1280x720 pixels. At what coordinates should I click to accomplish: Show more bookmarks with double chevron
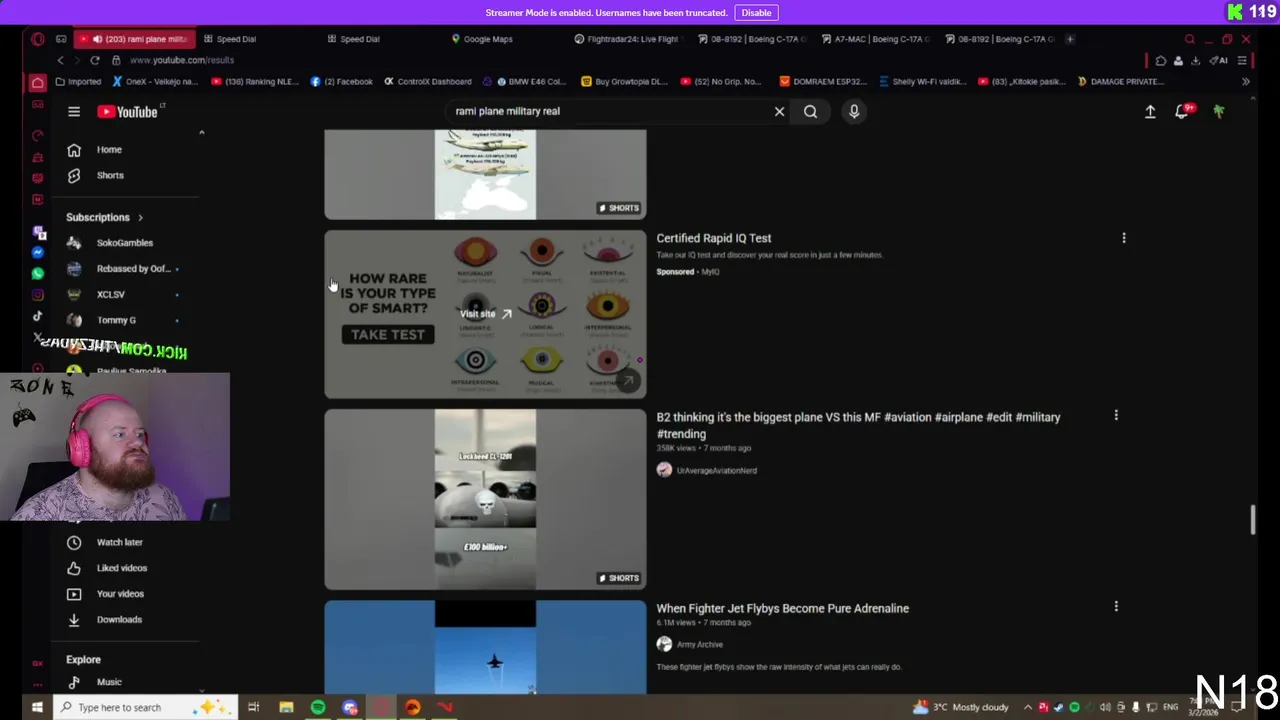(x=1246, y=82)
